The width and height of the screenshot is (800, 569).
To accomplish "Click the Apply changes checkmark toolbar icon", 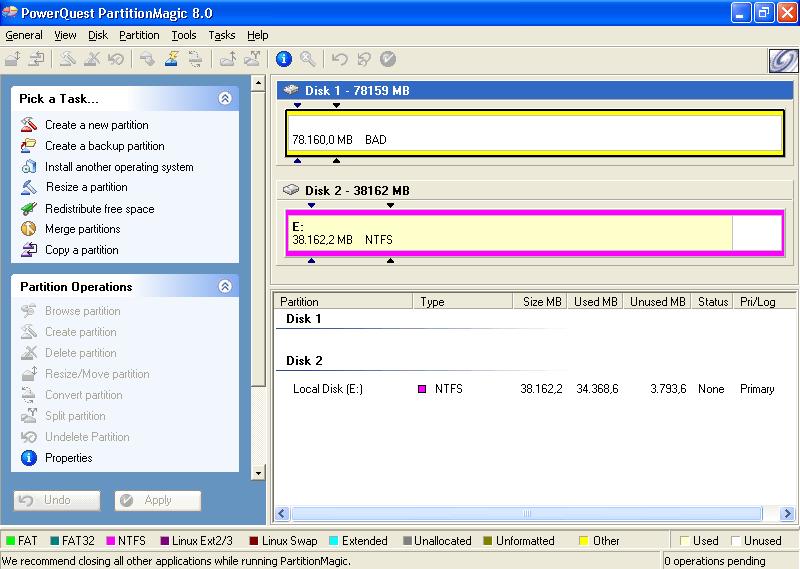I will coord(388,59).
